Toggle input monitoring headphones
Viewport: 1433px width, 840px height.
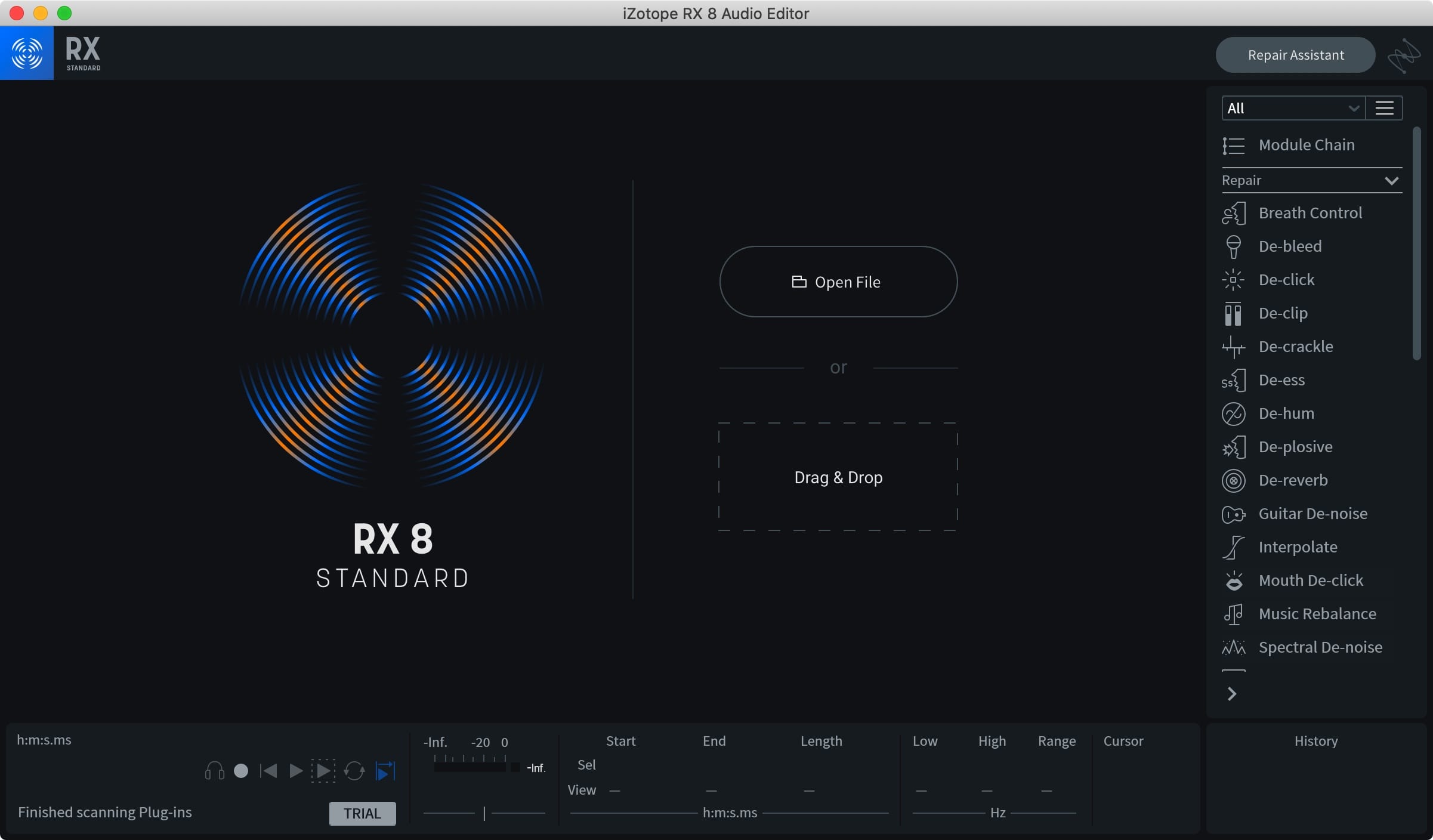click(215, 771)
